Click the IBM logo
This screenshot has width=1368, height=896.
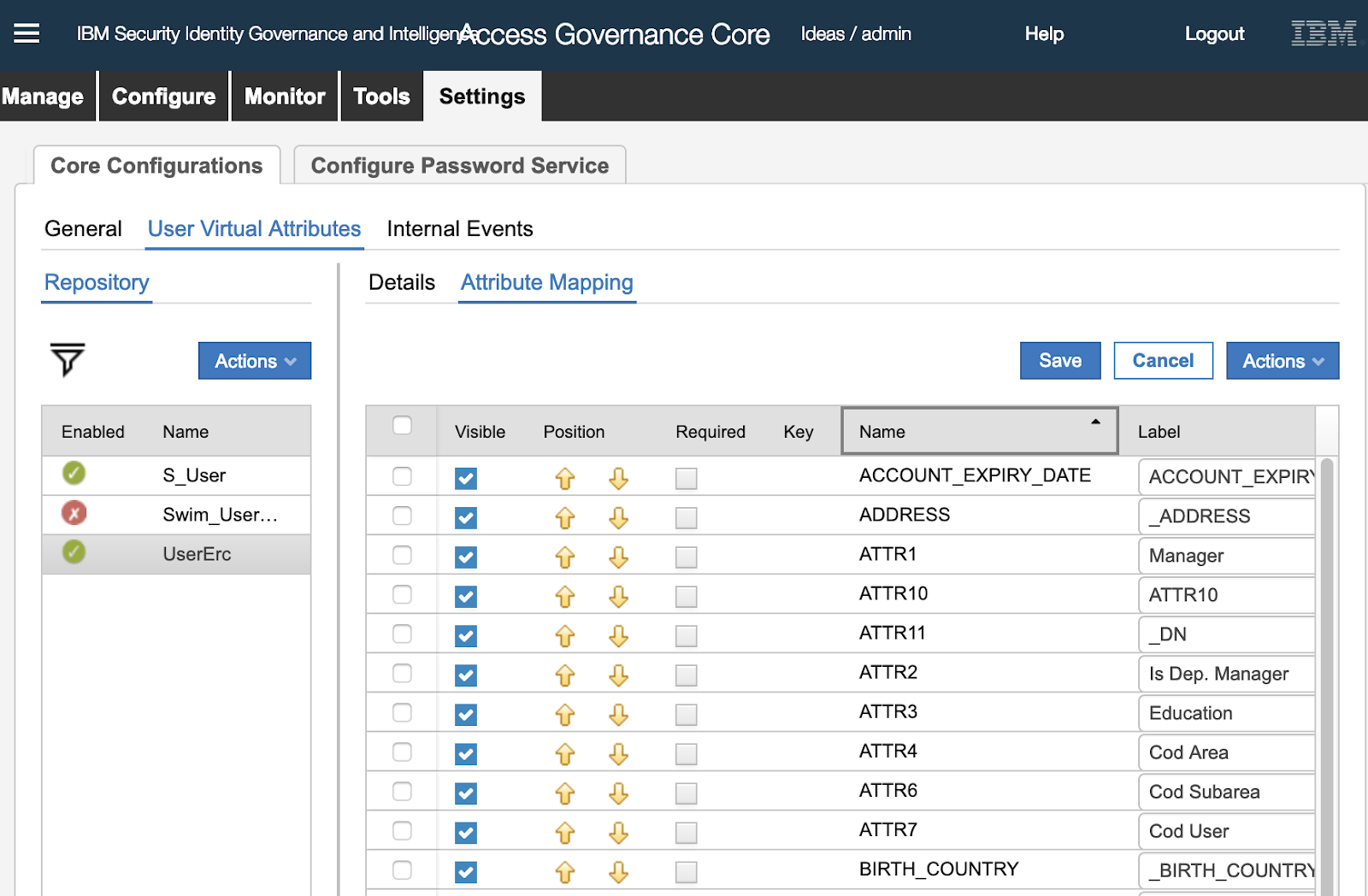pos(1324,33)
